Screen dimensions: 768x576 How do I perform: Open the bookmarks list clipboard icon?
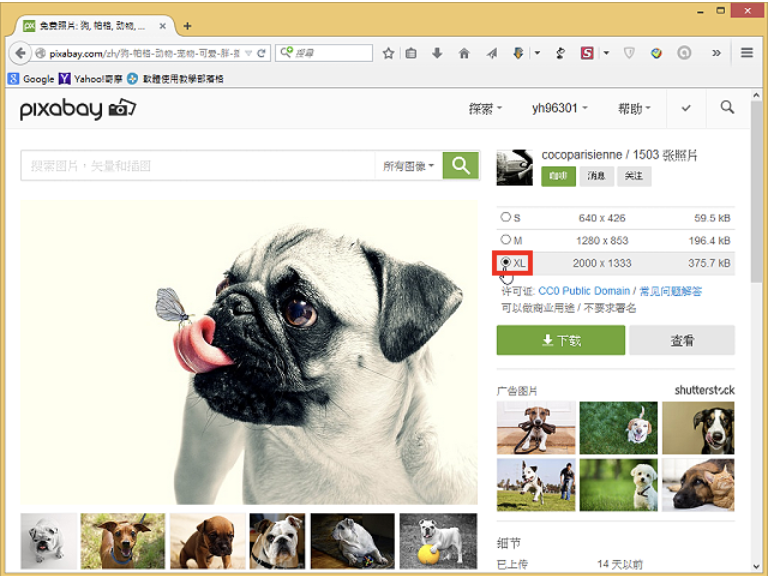click(411, 53)
